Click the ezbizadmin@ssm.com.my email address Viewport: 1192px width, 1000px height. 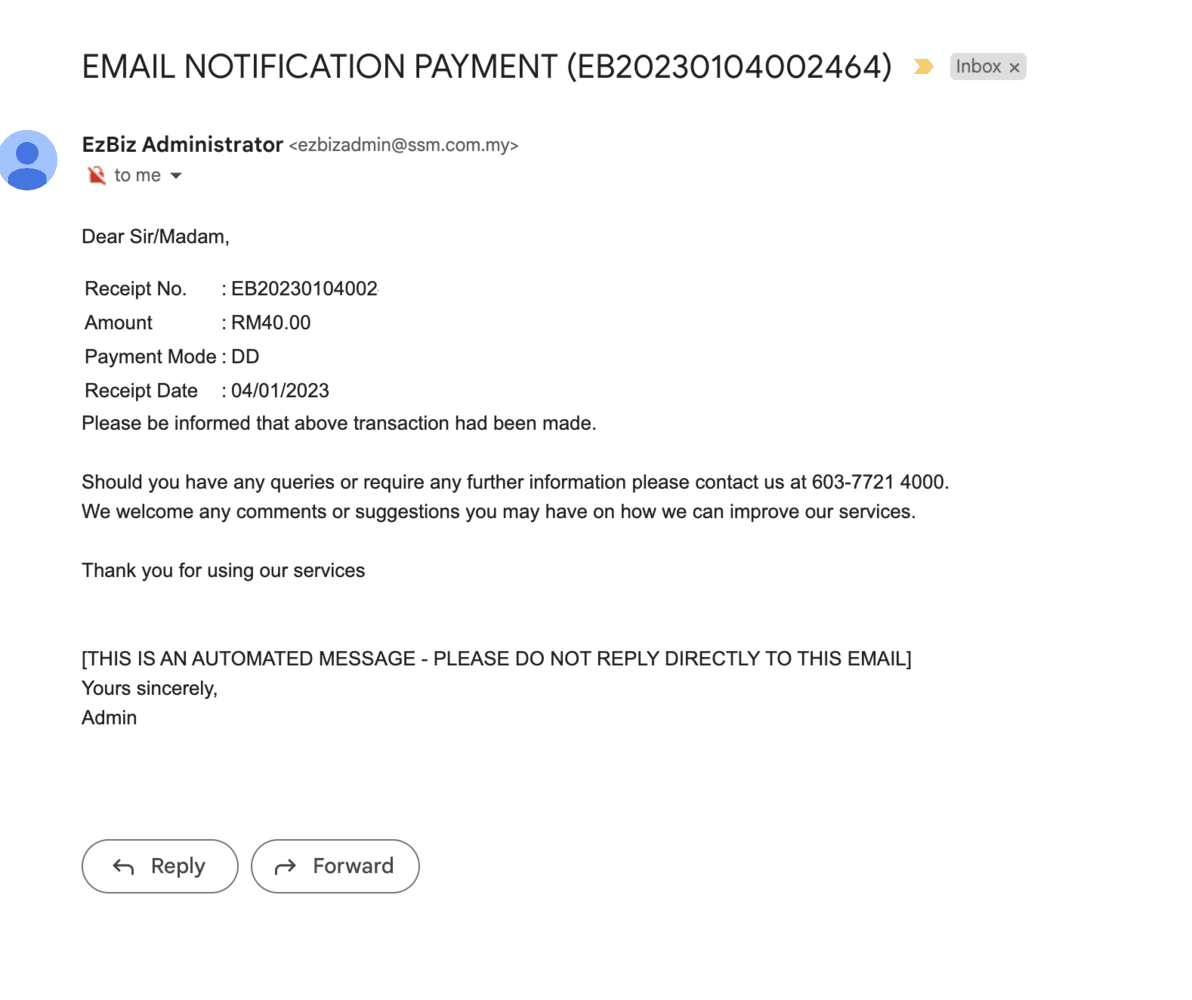pyautogui.click(x=403, y=146)
